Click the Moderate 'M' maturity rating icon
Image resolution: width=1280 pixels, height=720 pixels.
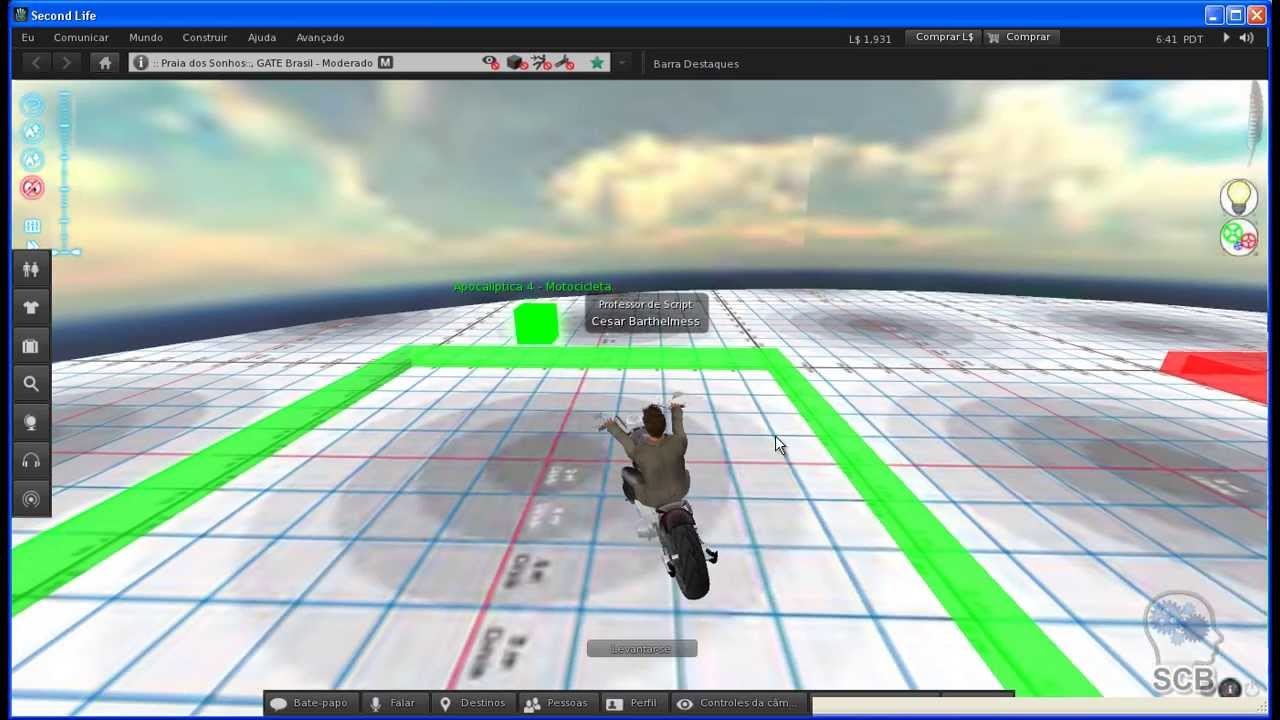coord(386,63)
